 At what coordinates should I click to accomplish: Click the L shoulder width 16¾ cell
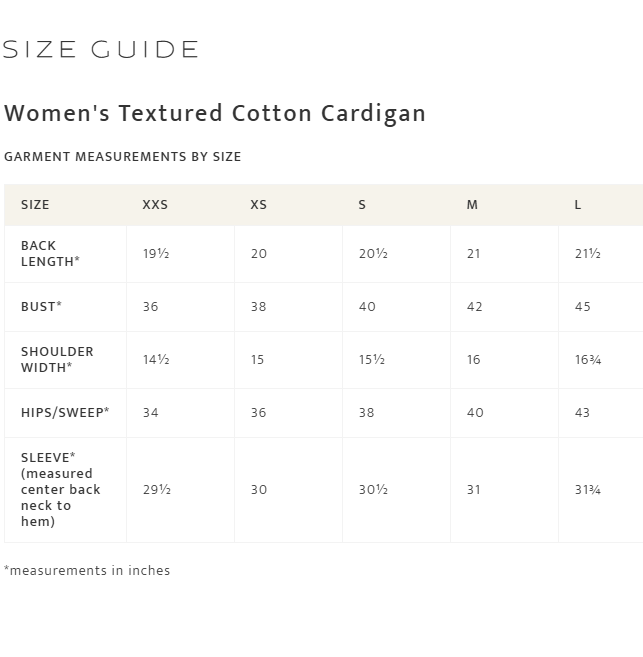tap(588, 360)
